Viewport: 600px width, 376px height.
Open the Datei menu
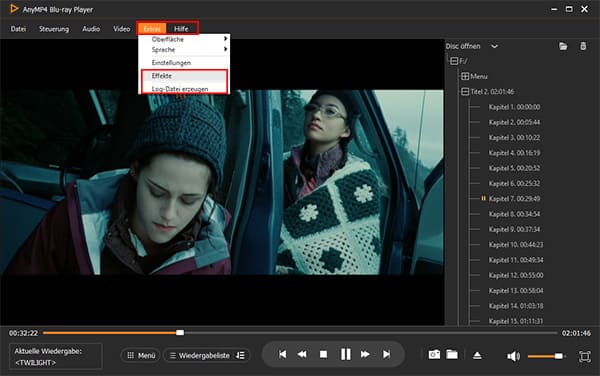coord(18,29)
